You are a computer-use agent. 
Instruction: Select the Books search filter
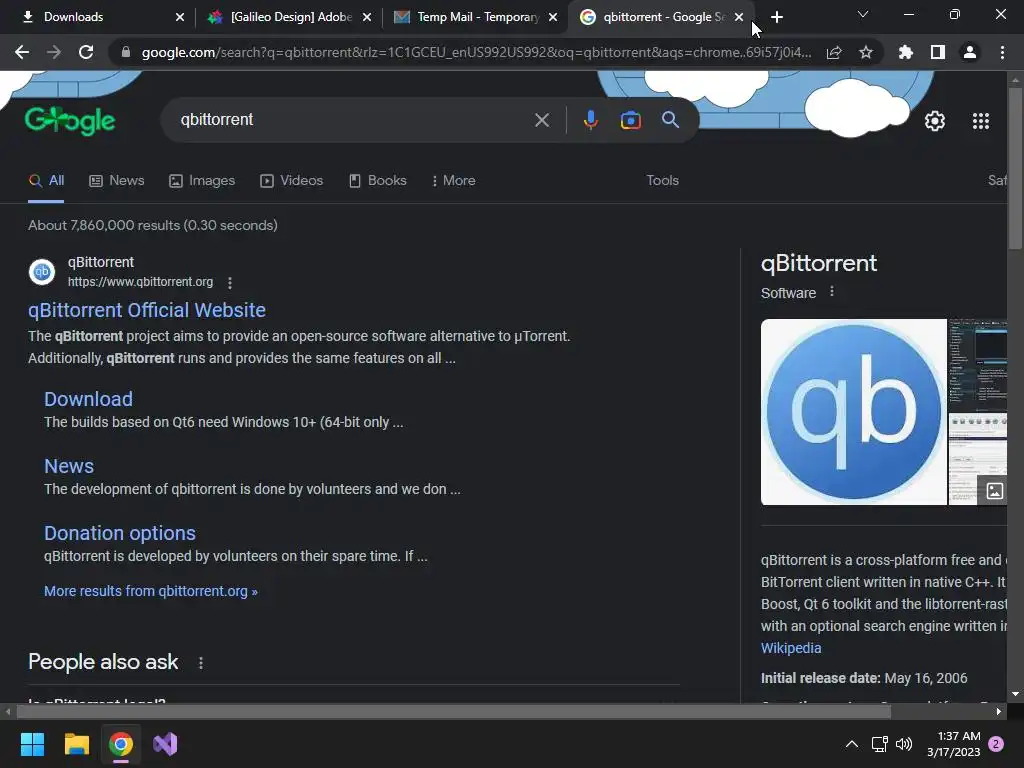click(377, 180)
